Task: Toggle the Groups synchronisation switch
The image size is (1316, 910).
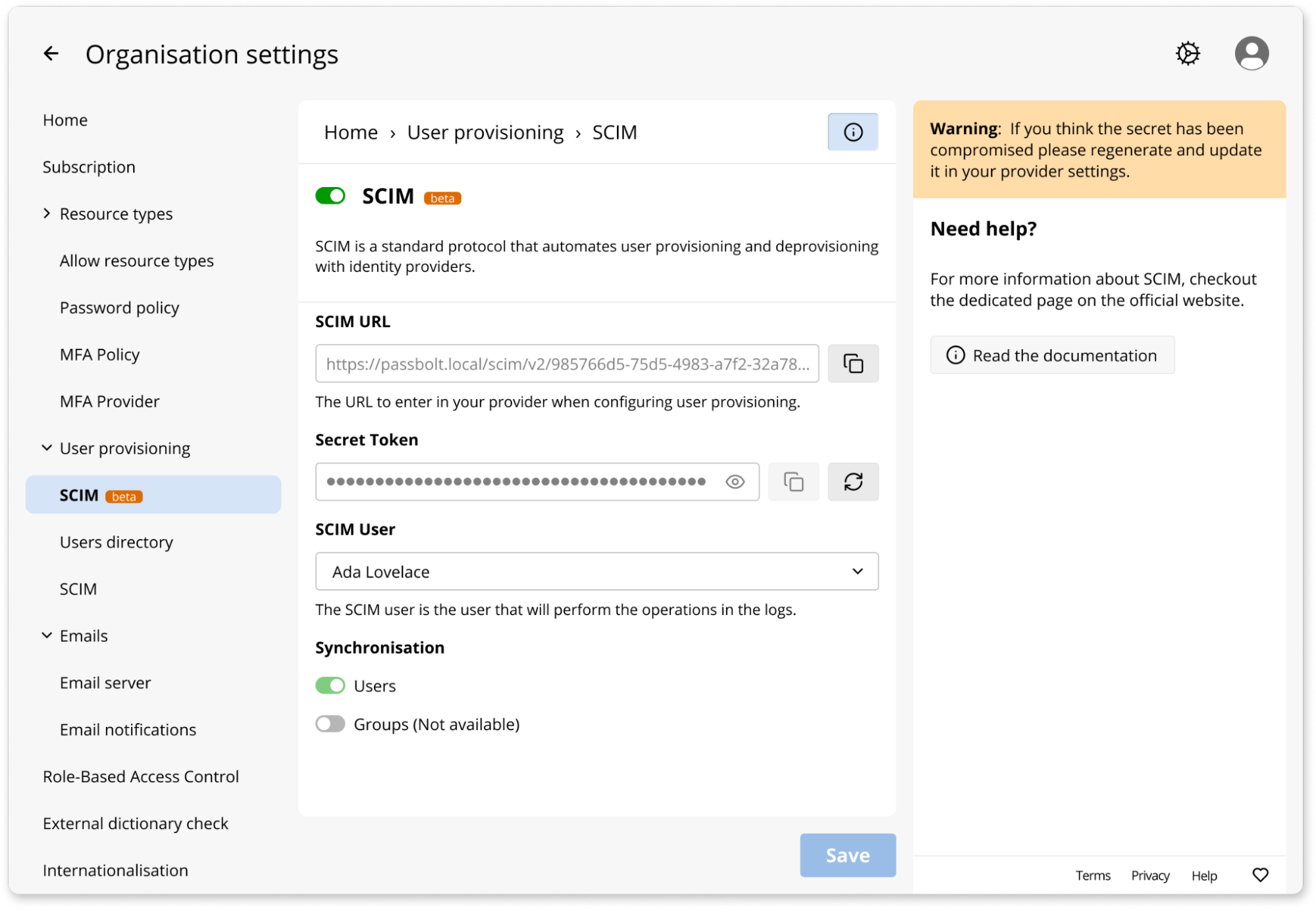Action: (x=330, y=724)
